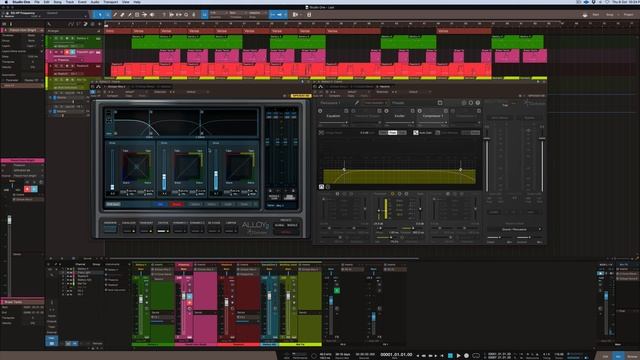Open the Equalizer module in Alloy 2

point(129,229)
